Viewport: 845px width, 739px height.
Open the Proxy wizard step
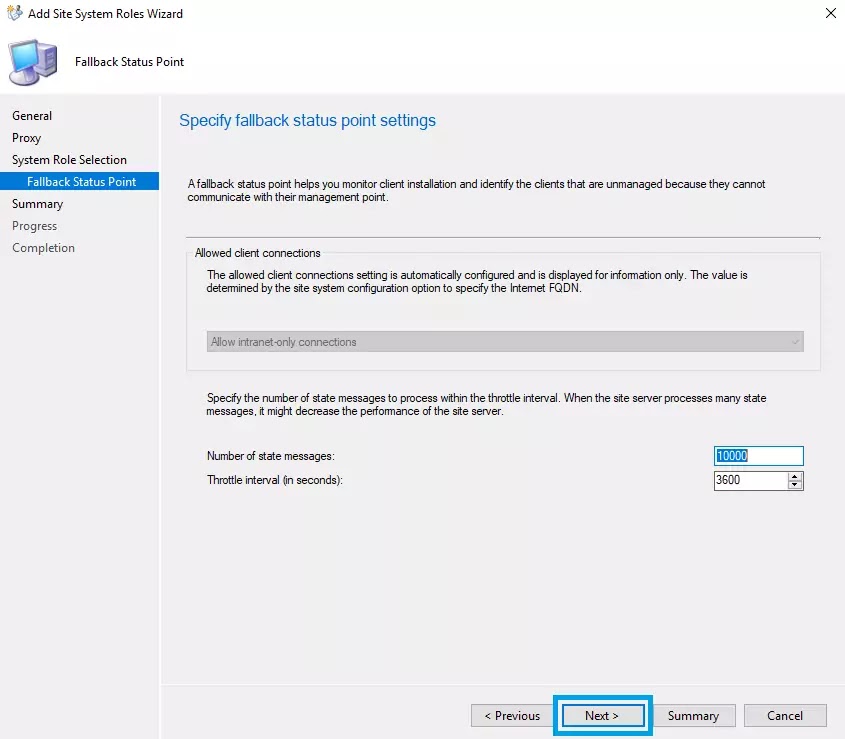(x=26, y=138)
